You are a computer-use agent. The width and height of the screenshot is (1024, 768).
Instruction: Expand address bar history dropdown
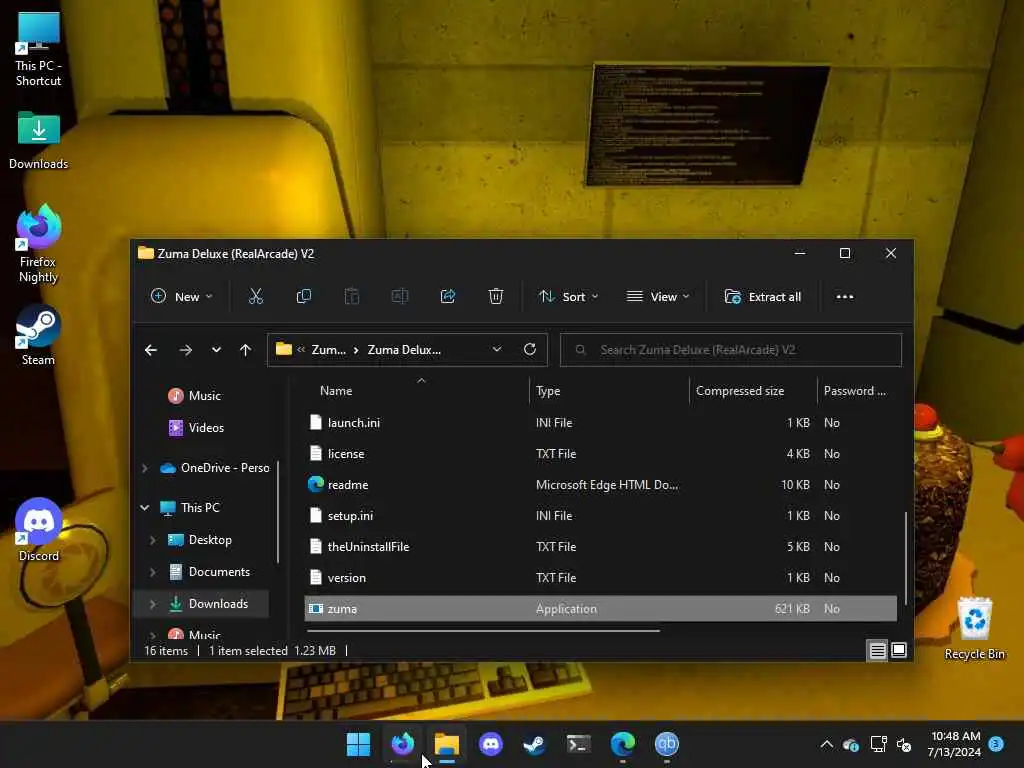coord(497,349)
